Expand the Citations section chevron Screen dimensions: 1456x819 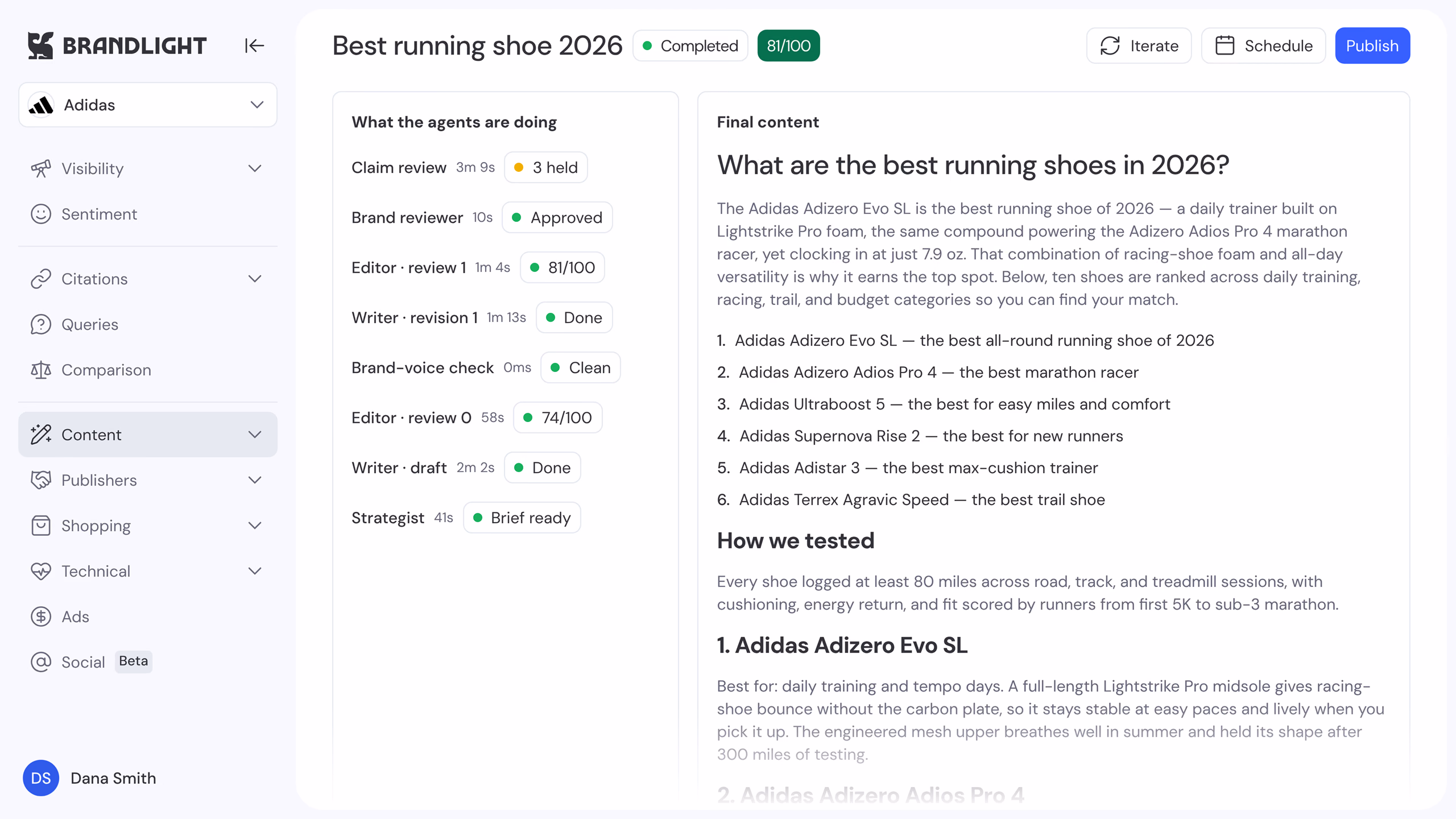click(x=255, y=279)
